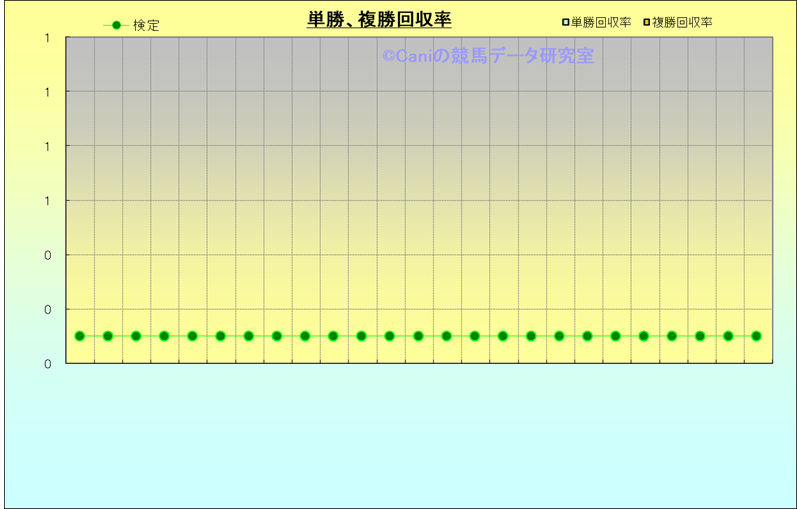Click the 検定 legend text label
This screenshot has width=797, height=509.
[146, 25]
